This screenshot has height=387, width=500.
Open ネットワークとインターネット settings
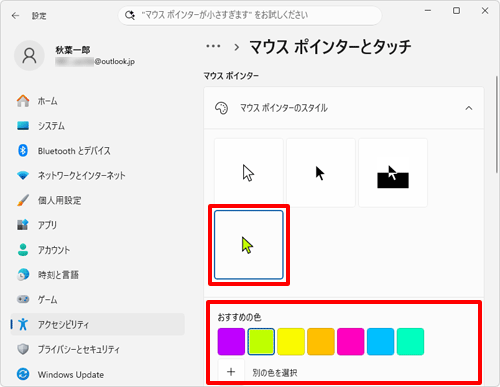(98, 175)
